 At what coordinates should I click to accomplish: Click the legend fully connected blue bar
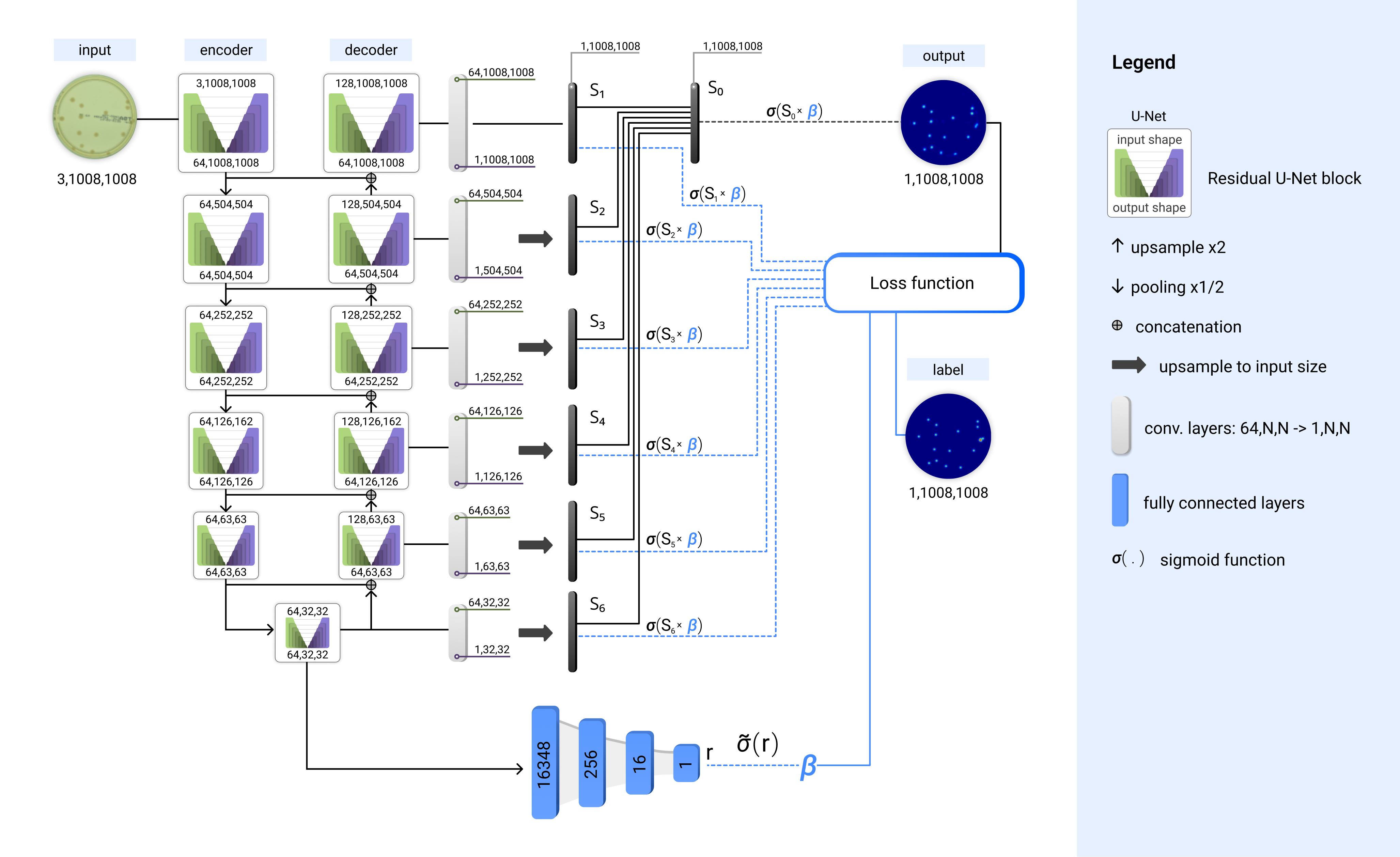click(x=1120, y=500)
